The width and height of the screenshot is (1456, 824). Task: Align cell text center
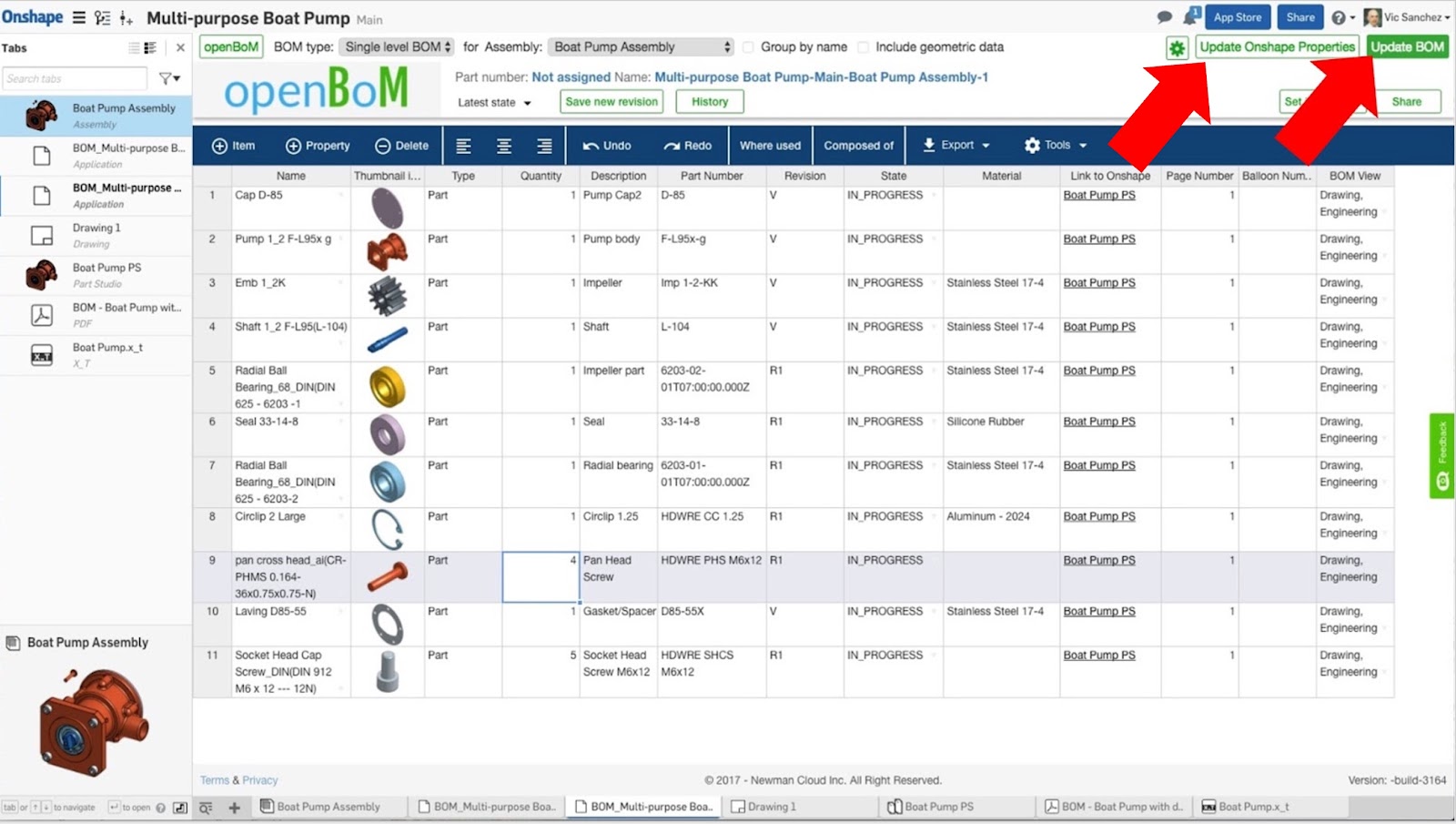pos(503,146)
